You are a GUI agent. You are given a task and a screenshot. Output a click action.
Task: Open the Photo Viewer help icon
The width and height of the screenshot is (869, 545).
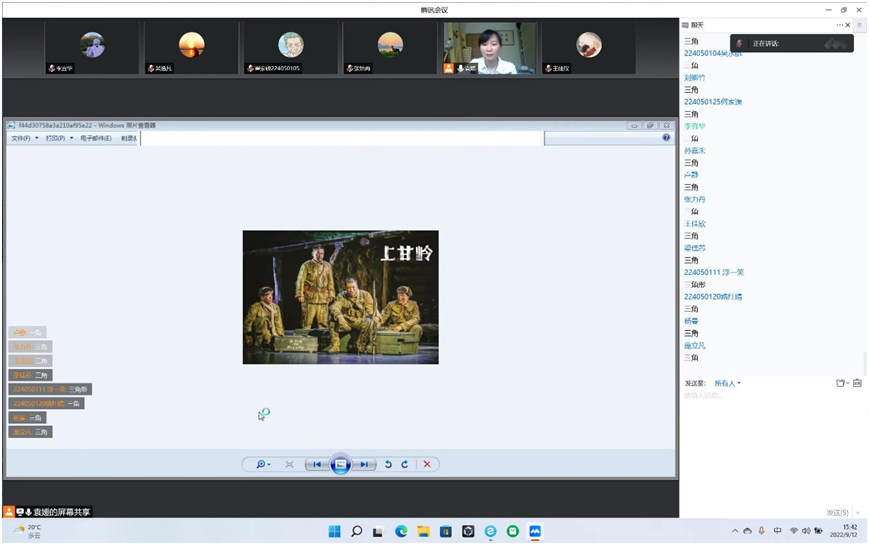[x=666, y=137]
